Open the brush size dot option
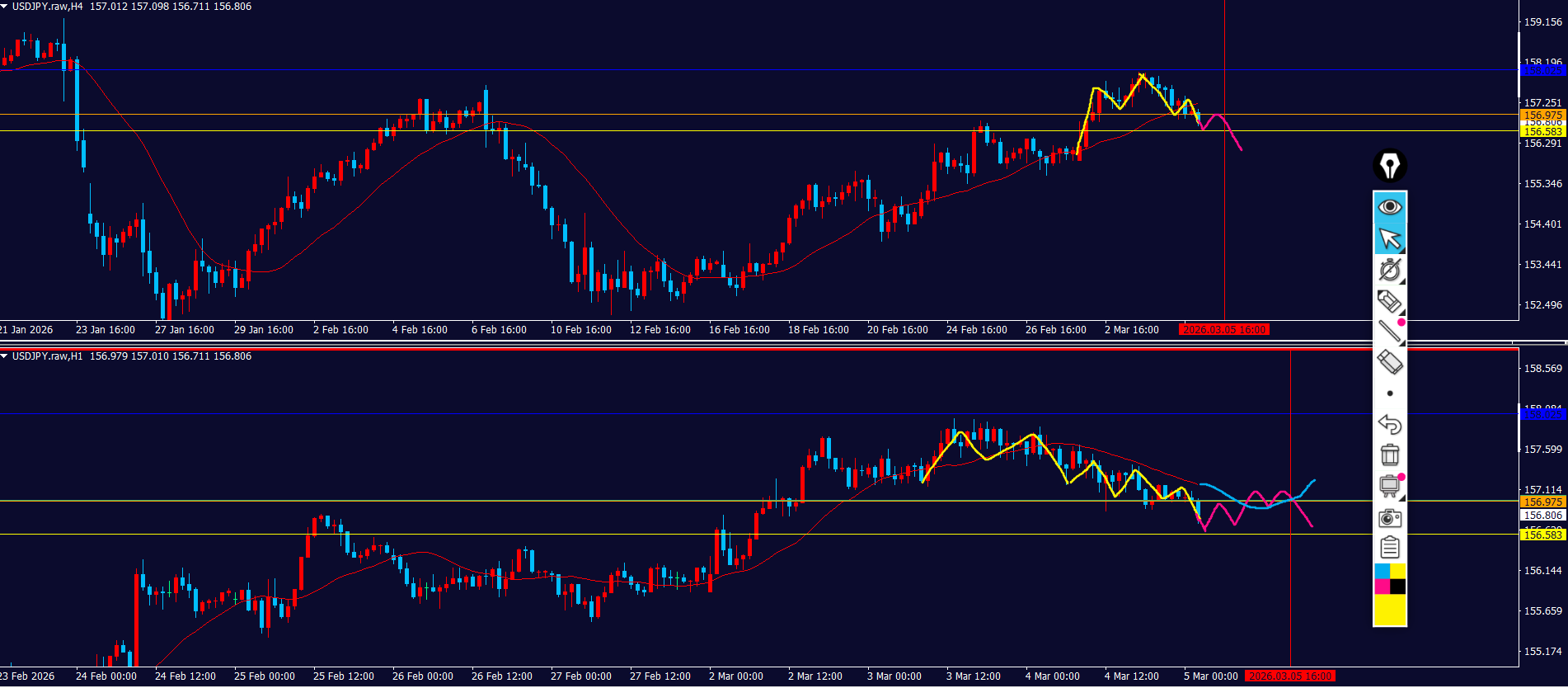This screenshot has width=1568, height=688. click(x=1390, y=393)
